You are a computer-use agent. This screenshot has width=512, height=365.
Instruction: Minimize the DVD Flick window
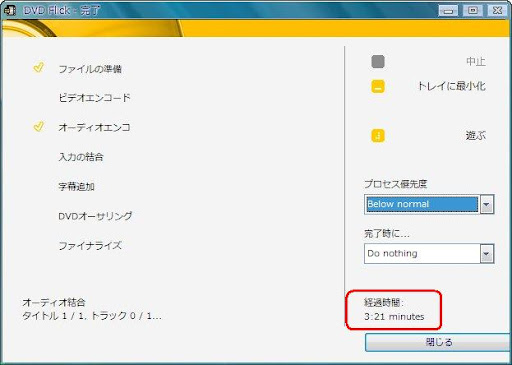click(448, 10)
